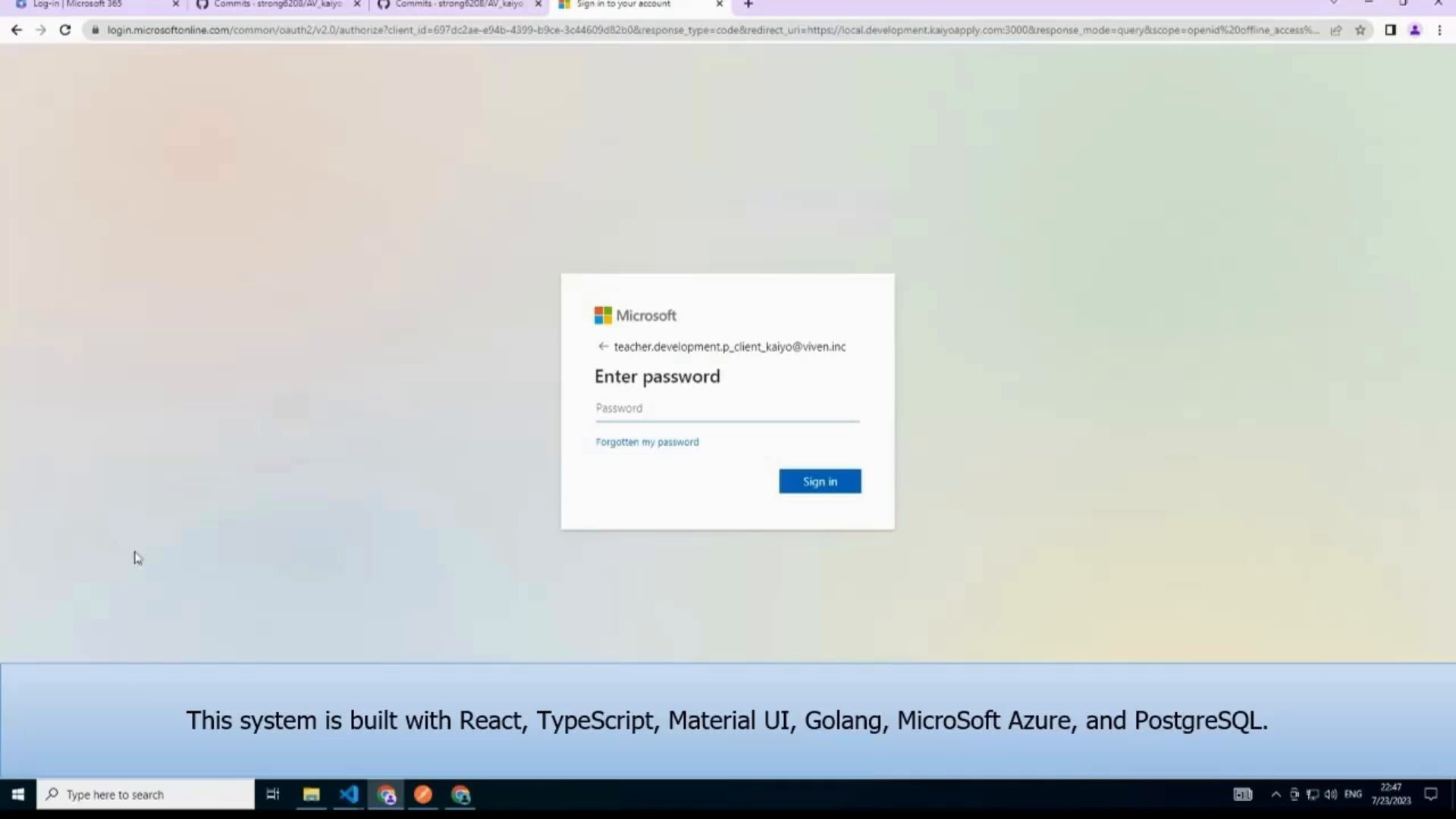This screenshot has width=1456, height=819.
Task: Switch to the second GitHub Commits tab
Action: (458, 5)
